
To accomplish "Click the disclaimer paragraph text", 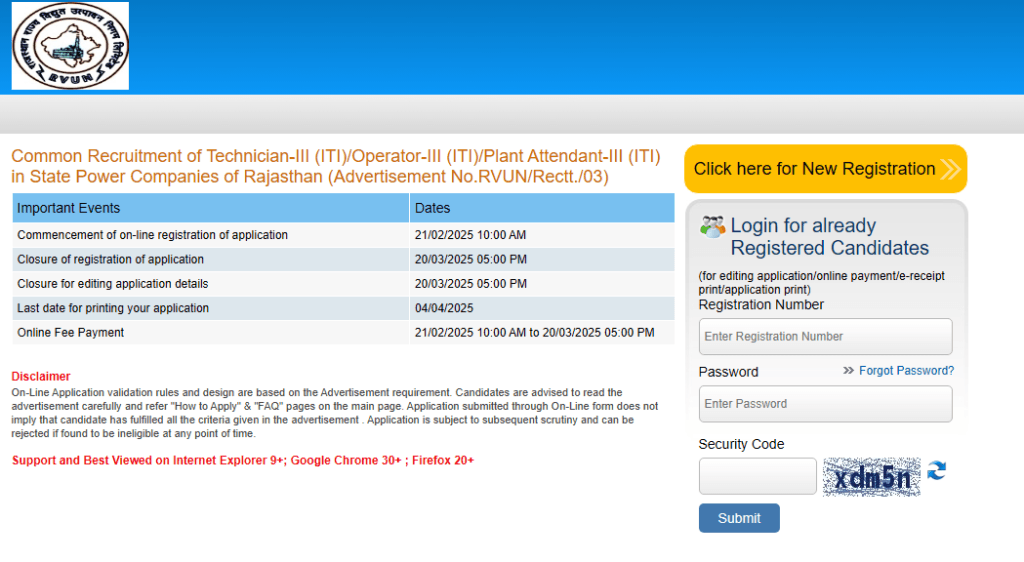I will coord(334,413).
